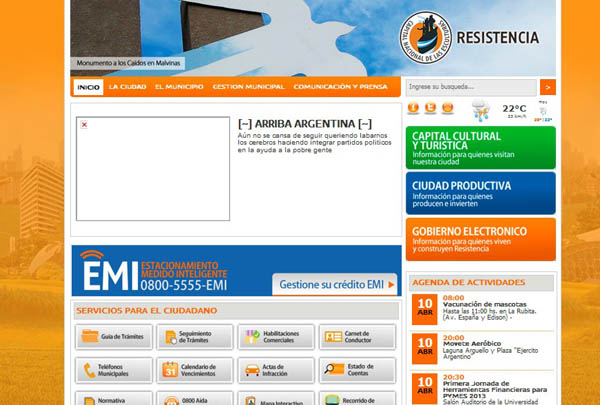Open Ciudad Productiva banner
The width and height of the screenshot is (600, 405).
481,193
